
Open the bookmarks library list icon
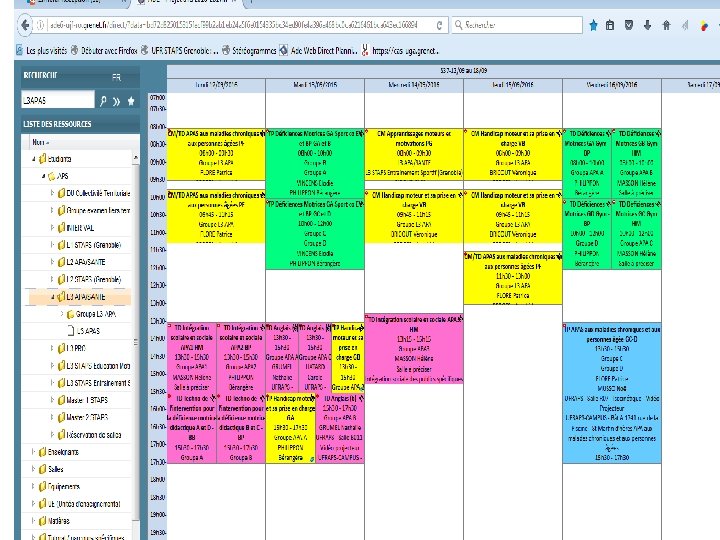610,25
